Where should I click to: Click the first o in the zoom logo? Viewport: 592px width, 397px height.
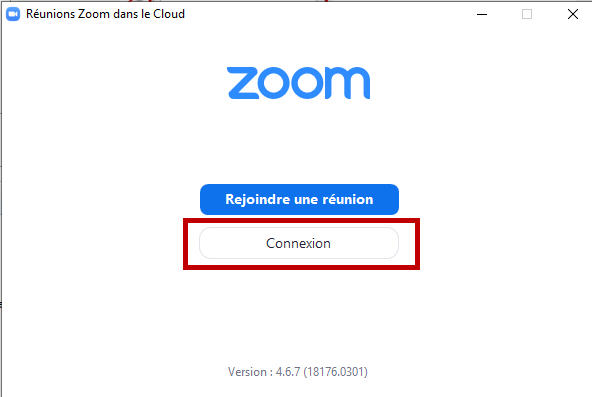pos(275,83)
